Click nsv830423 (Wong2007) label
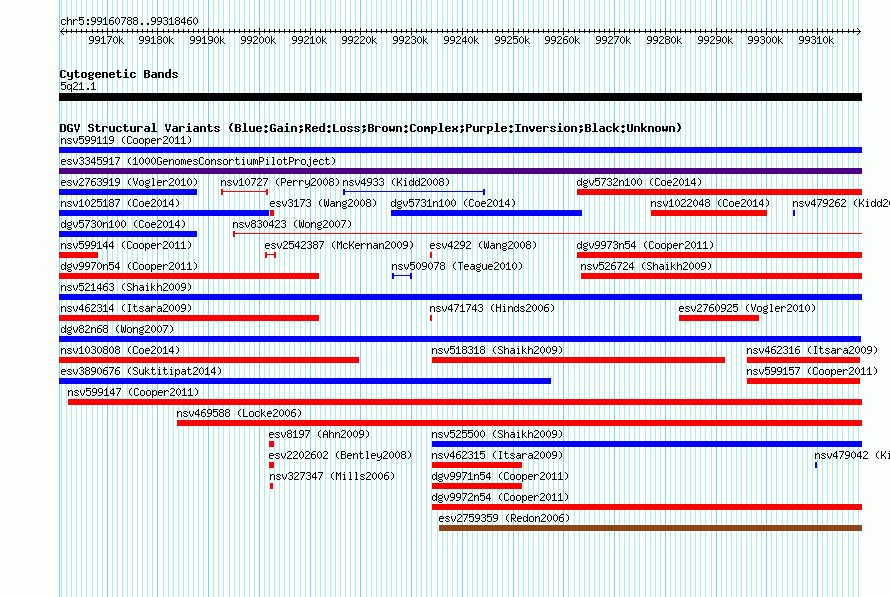This screenshot has height=597, width=890. [292, 224]
